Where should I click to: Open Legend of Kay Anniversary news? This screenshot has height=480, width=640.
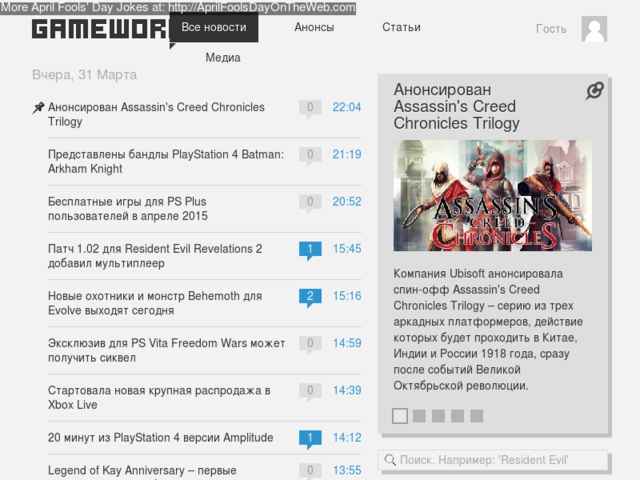142,471
